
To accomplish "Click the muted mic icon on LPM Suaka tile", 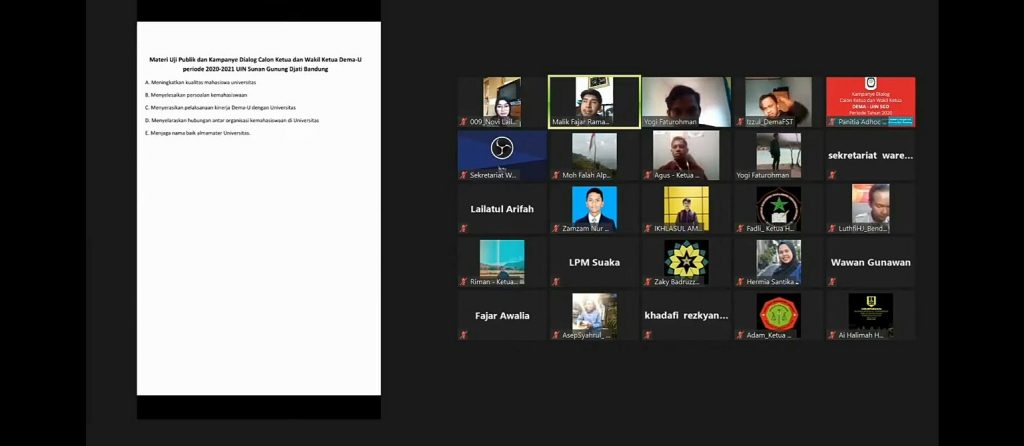I will click(x=555, y=282).
